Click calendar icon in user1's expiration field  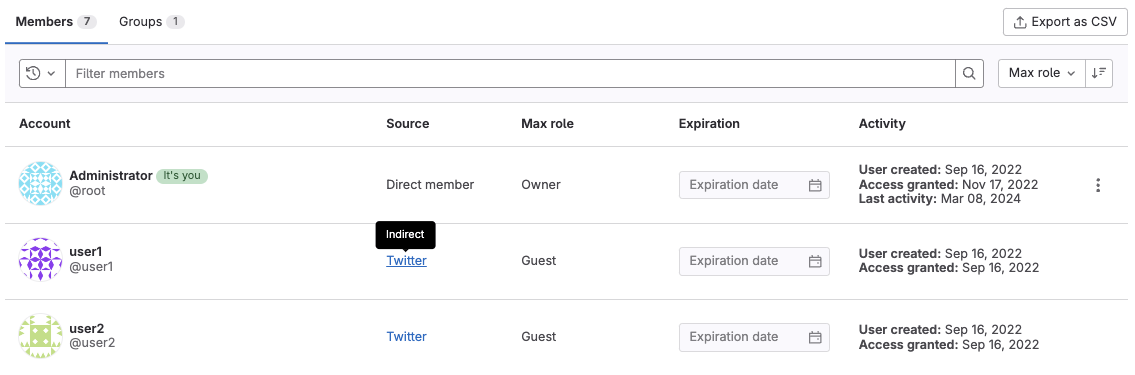(x=815, y=261)
